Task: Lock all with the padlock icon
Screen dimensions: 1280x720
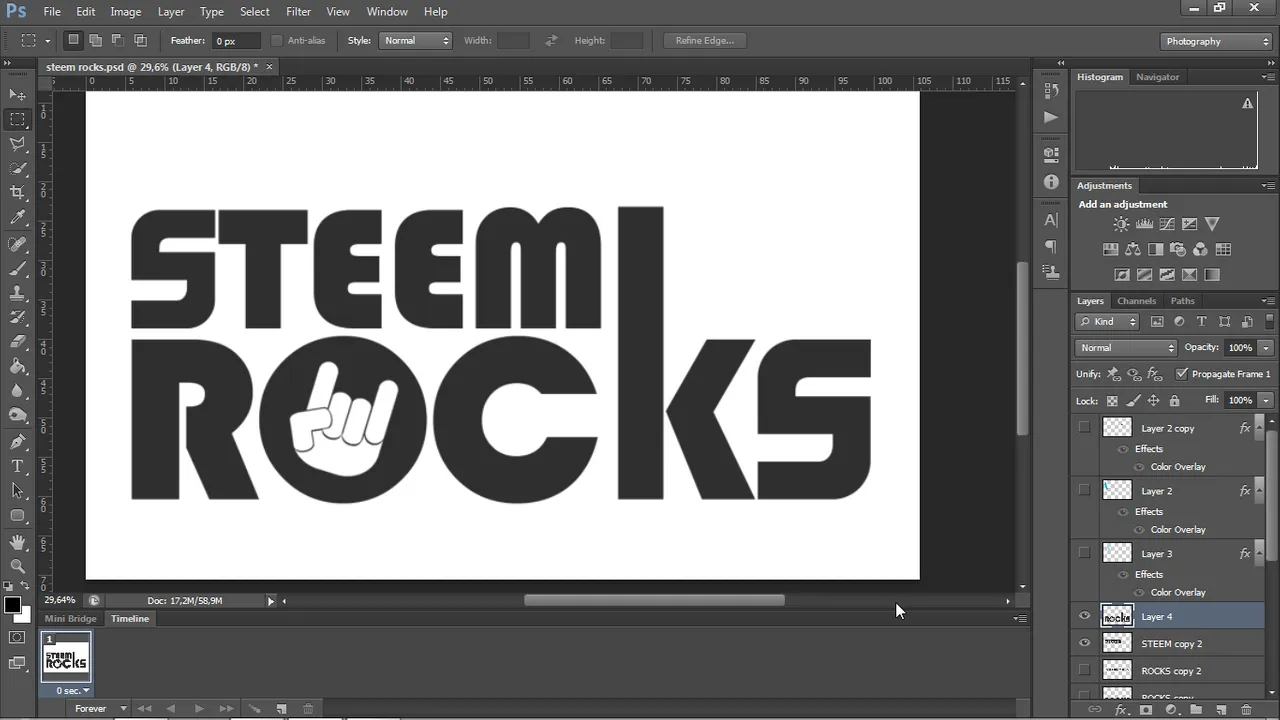Action: [1174, 400]
